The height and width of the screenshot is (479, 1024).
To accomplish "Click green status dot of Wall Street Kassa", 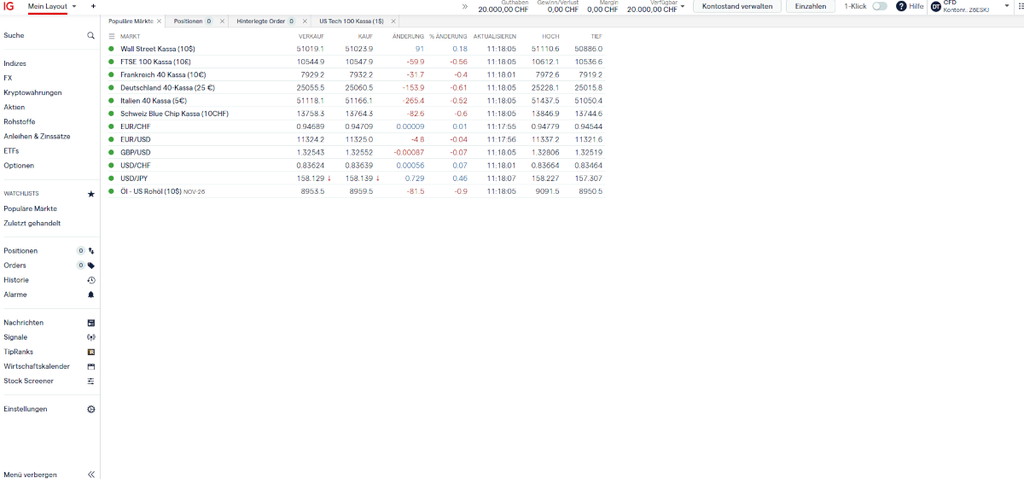I will click(111, 49).
